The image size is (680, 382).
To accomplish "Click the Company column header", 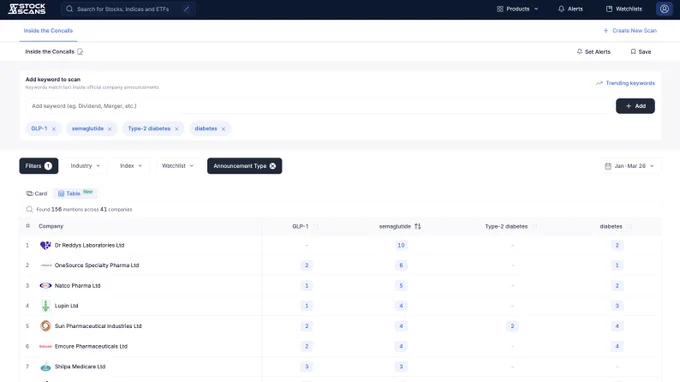I will point(51,226).
